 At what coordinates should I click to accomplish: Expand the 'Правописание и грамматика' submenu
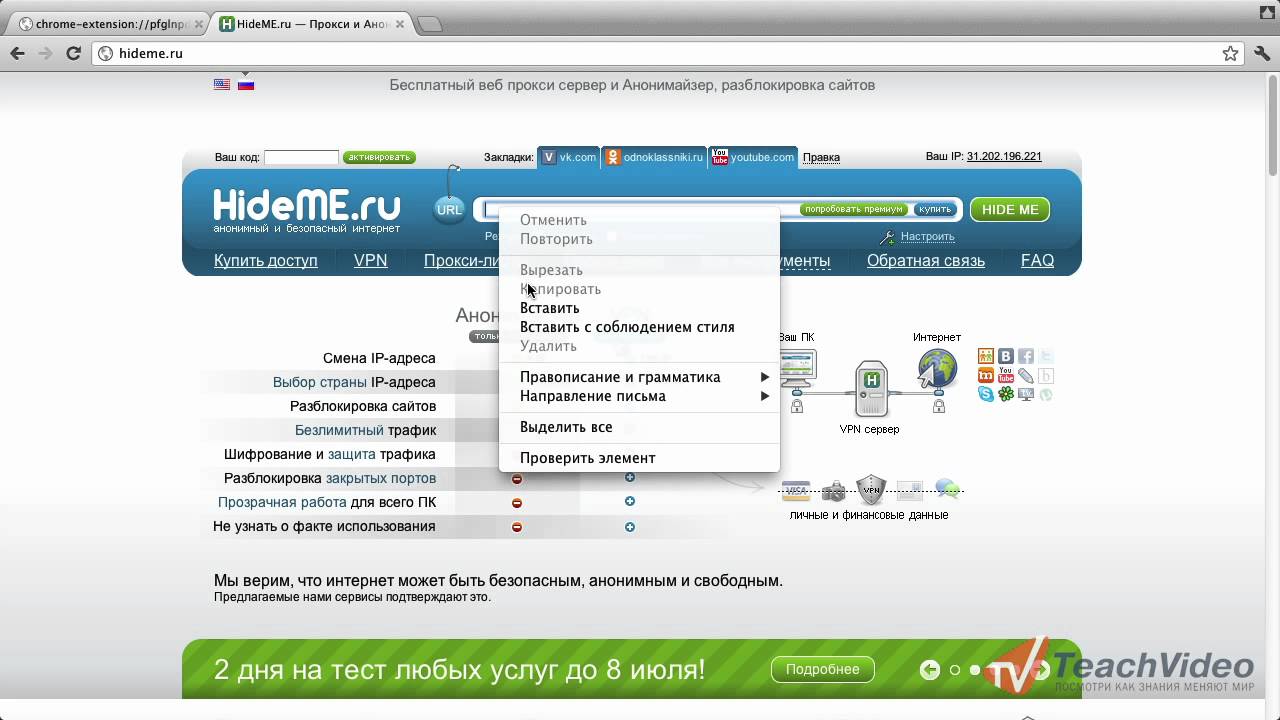point(639,377)
